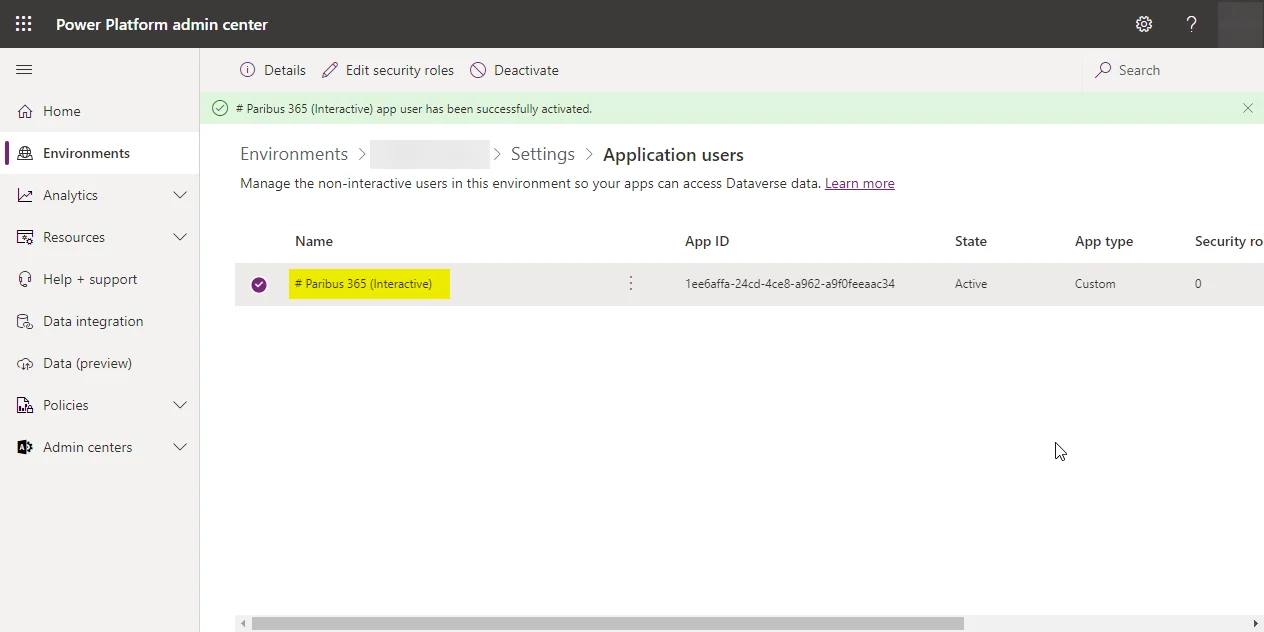This screenshot has height=632, width=1264.
Task: Click the Resources icon
Action: [25, 237]
